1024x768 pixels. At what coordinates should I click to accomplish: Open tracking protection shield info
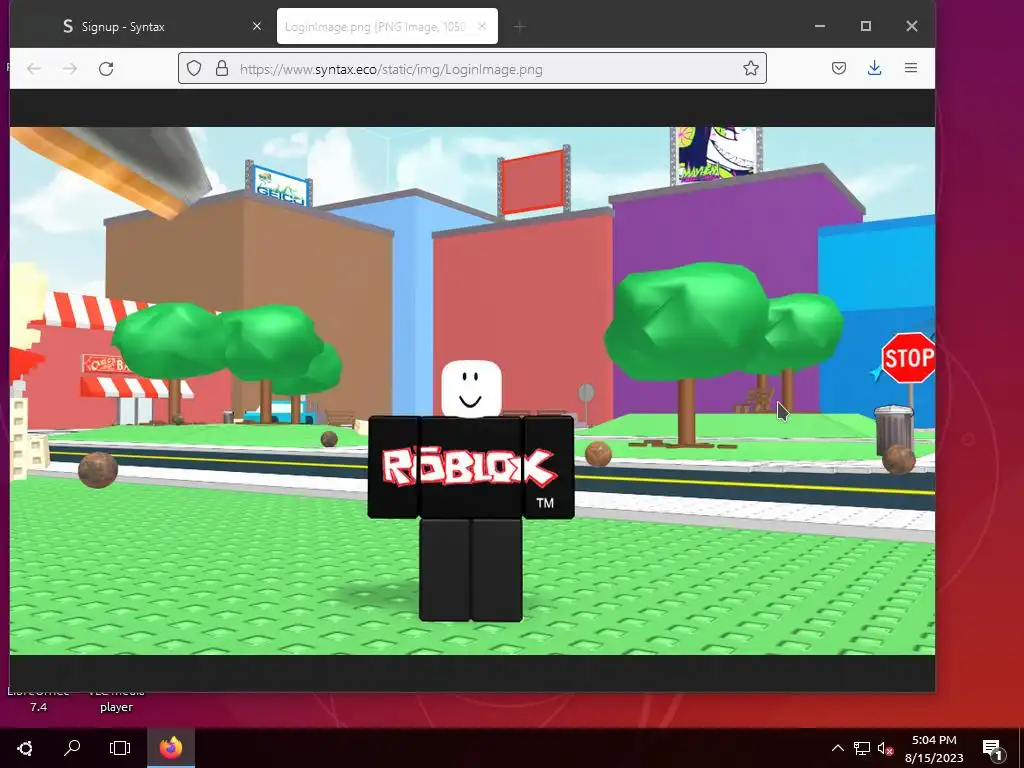click(x=194, y=69)
